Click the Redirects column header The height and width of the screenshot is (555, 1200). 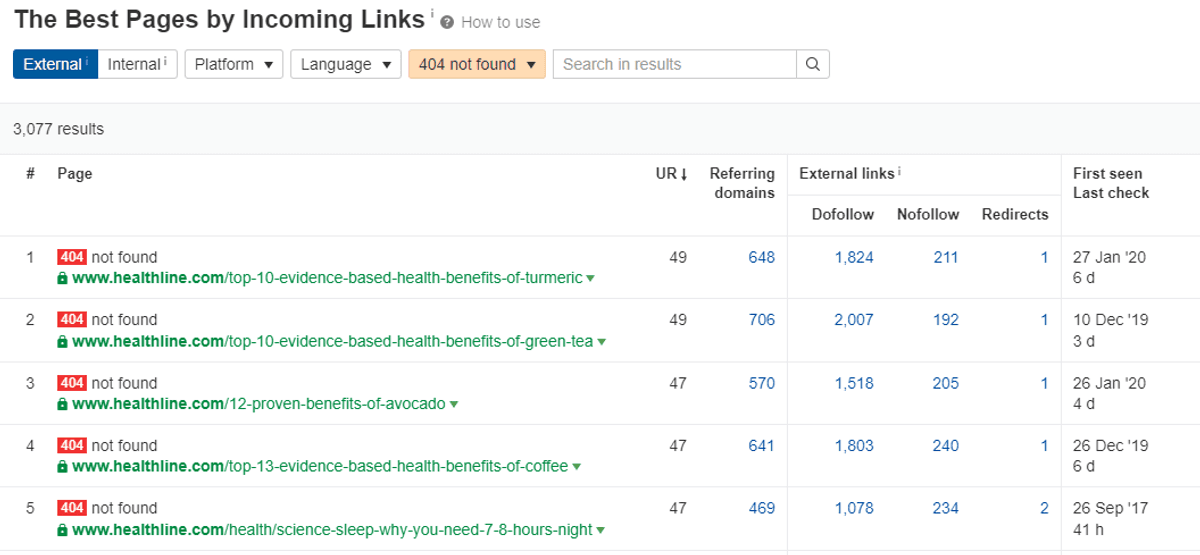(x=1015, y=214)
